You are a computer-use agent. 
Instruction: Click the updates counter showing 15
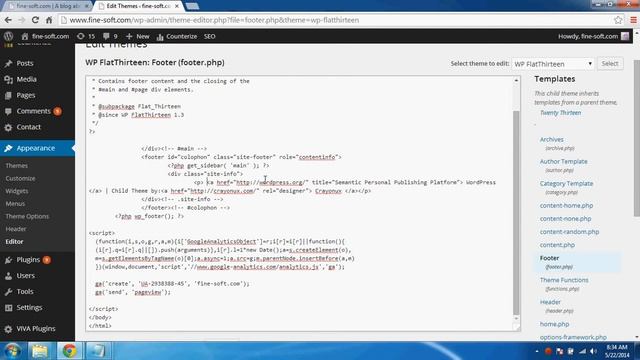click(86, 36)
